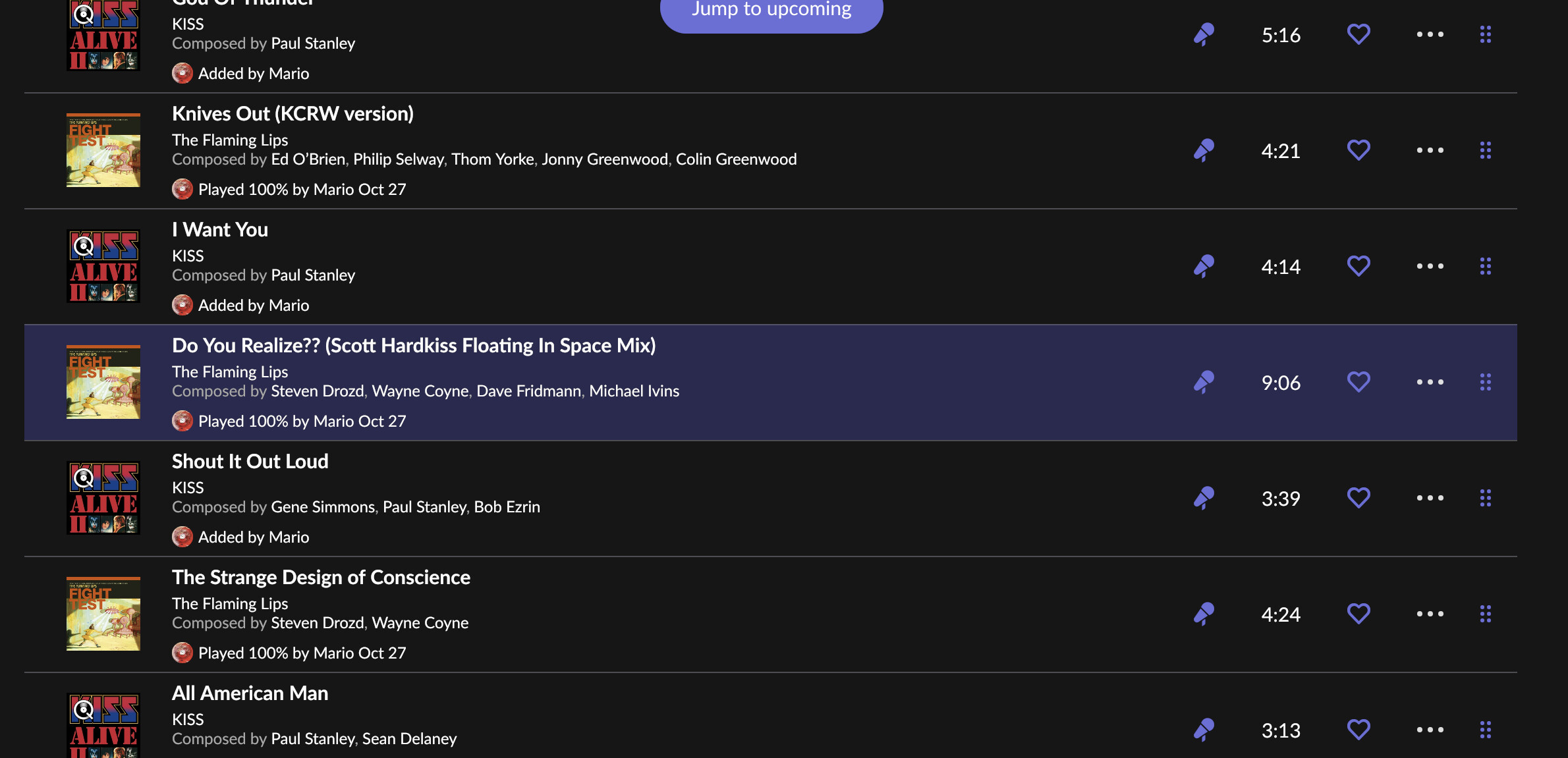Open composer Thom Yorke's page
Image resolution: width=1568 pixels, height=758 pixels.
tap(493, 159)
